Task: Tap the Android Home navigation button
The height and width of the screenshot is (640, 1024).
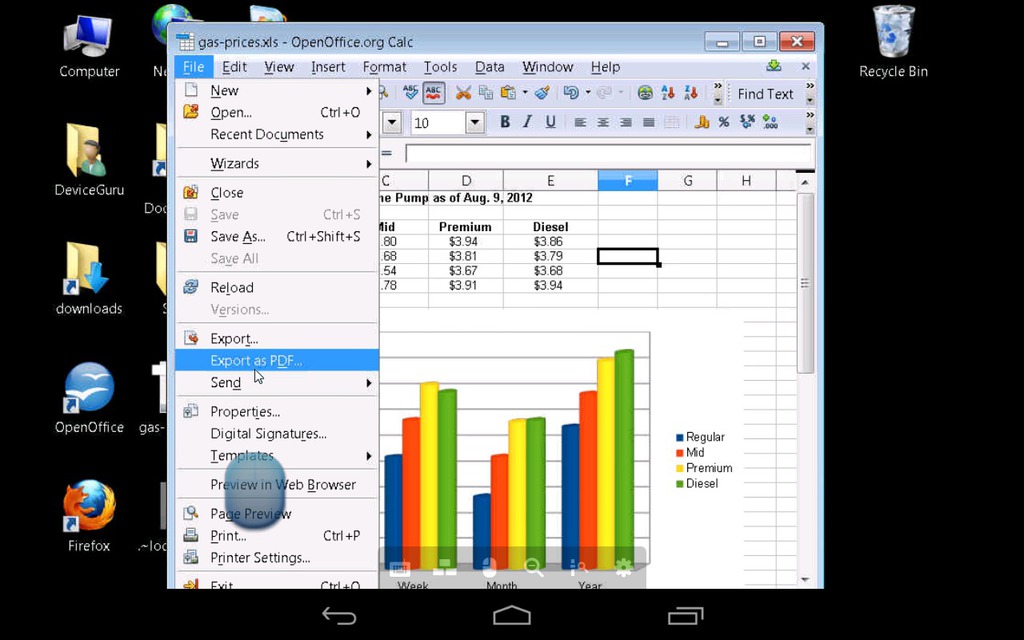Action: pos(511,615)
